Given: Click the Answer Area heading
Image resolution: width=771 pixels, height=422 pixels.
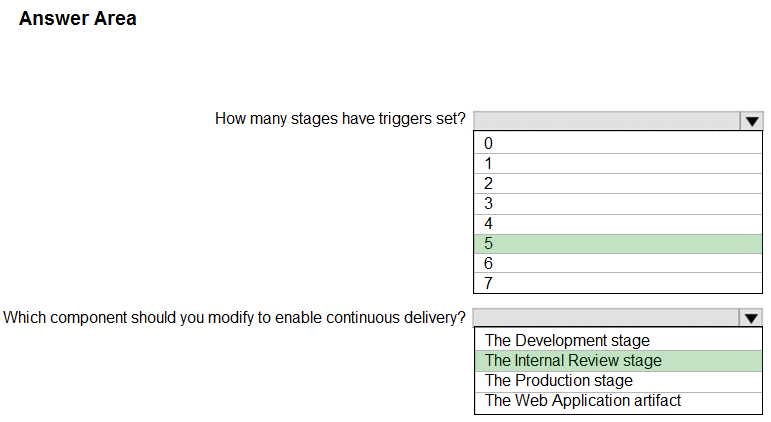Looking at the screenshot, I should [78, 19].
